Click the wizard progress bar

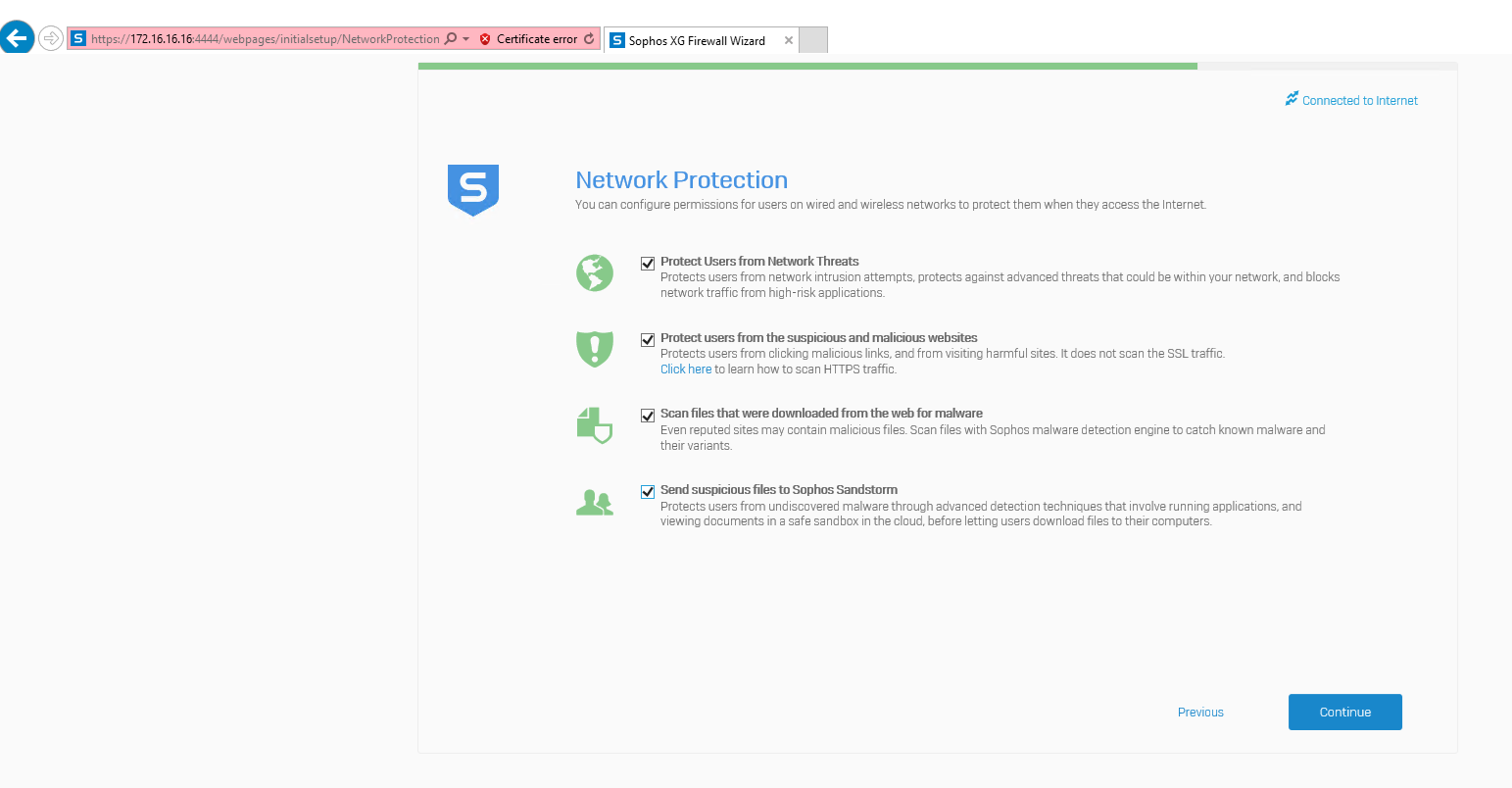point(937,66)
